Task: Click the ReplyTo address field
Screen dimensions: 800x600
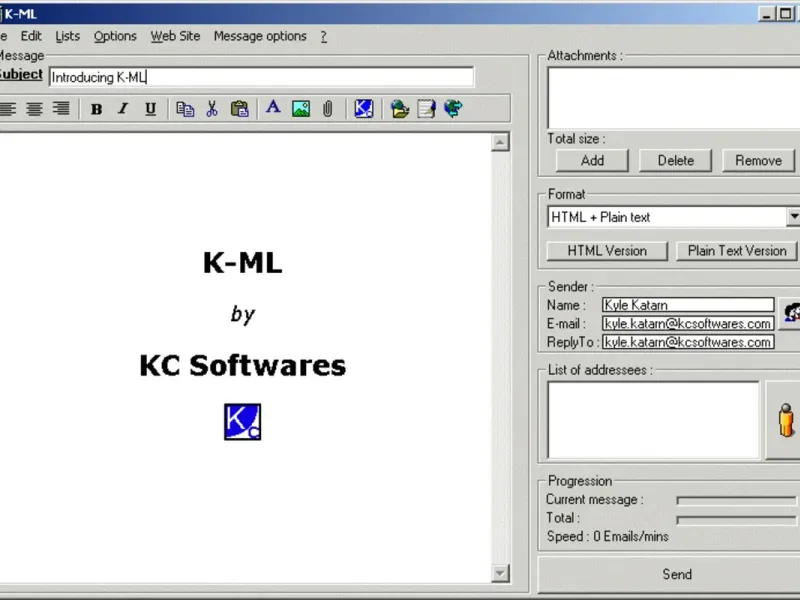Action: point(688,342)
